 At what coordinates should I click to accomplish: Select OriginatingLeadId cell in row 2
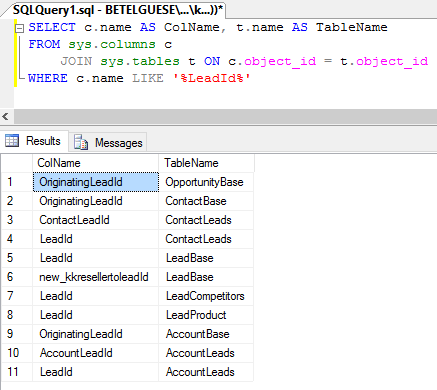click(96, 201)
